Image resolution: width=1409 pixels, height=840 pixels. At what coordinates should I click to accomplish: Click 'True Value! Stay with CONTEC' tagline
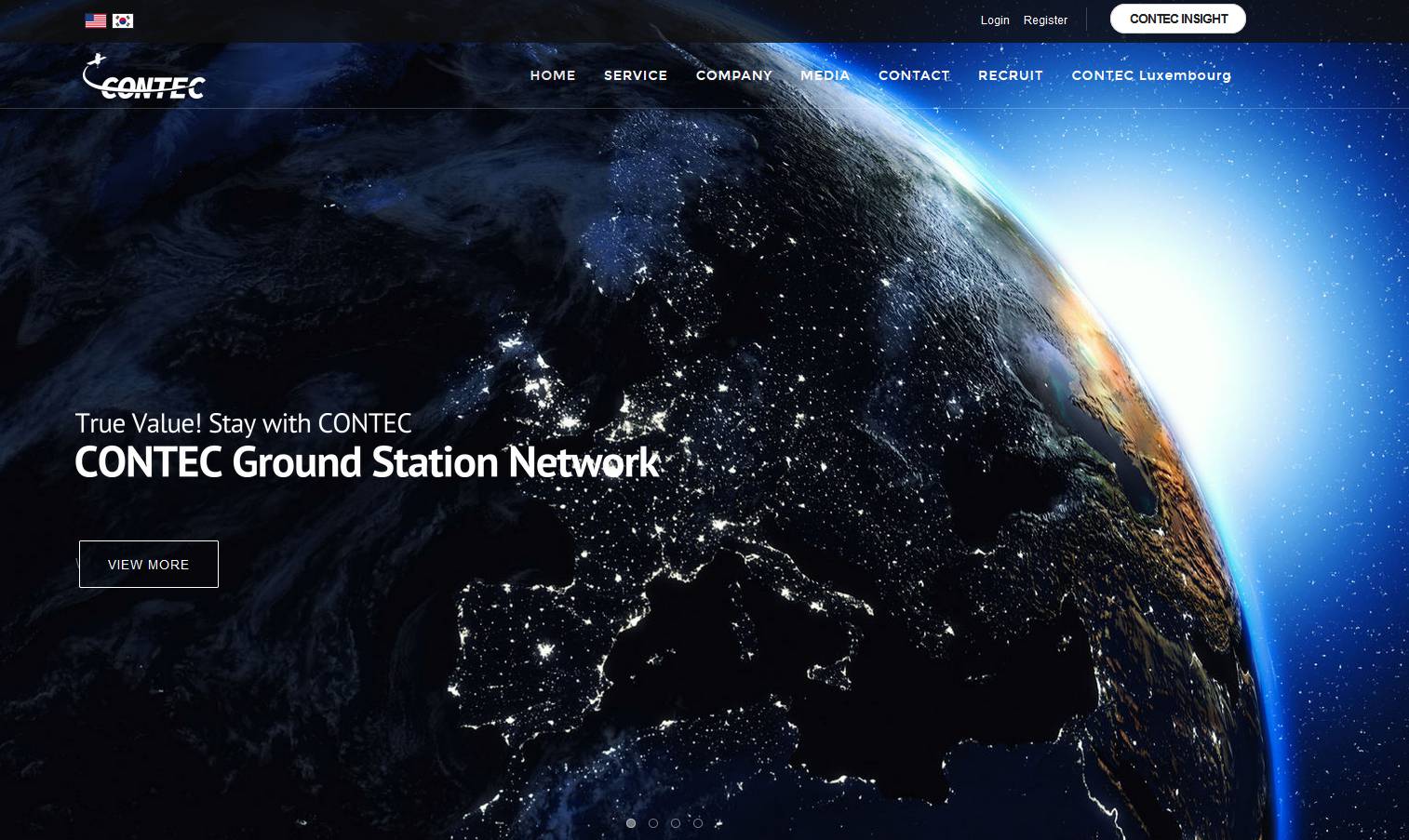point(243,423)
